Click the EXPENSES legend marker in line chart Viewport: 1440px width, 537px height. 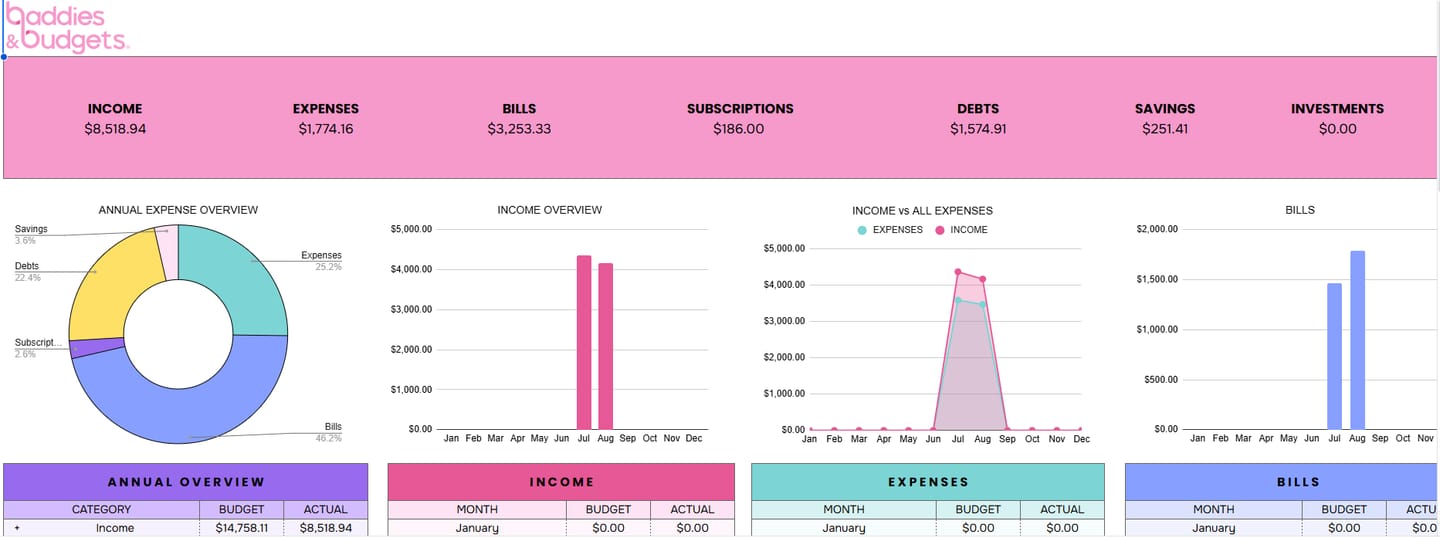point(862,230)
